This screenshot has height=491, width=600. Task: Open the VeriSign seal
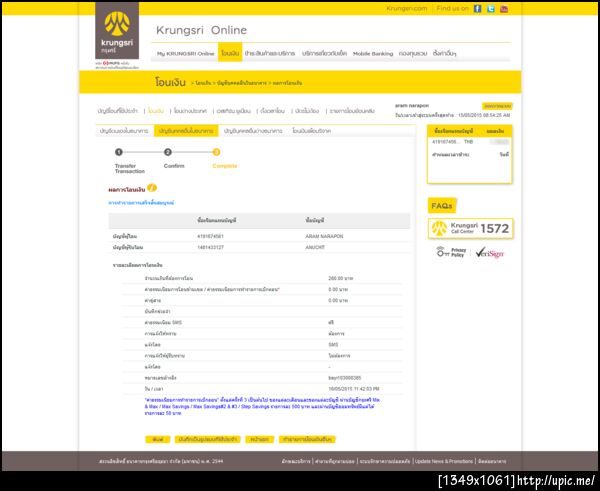pyautogui.click(x=489, y=252)
